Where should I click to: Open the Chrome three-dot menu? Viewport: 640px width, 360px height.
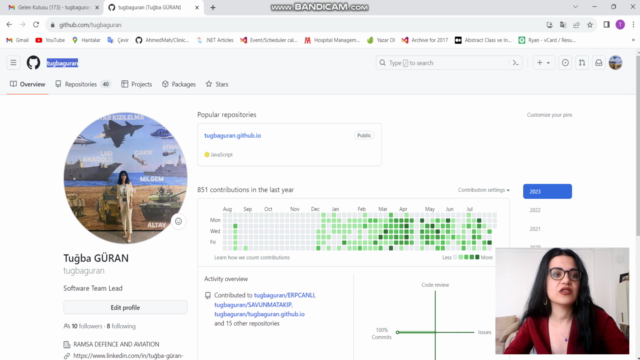click(x=633, y=25)
